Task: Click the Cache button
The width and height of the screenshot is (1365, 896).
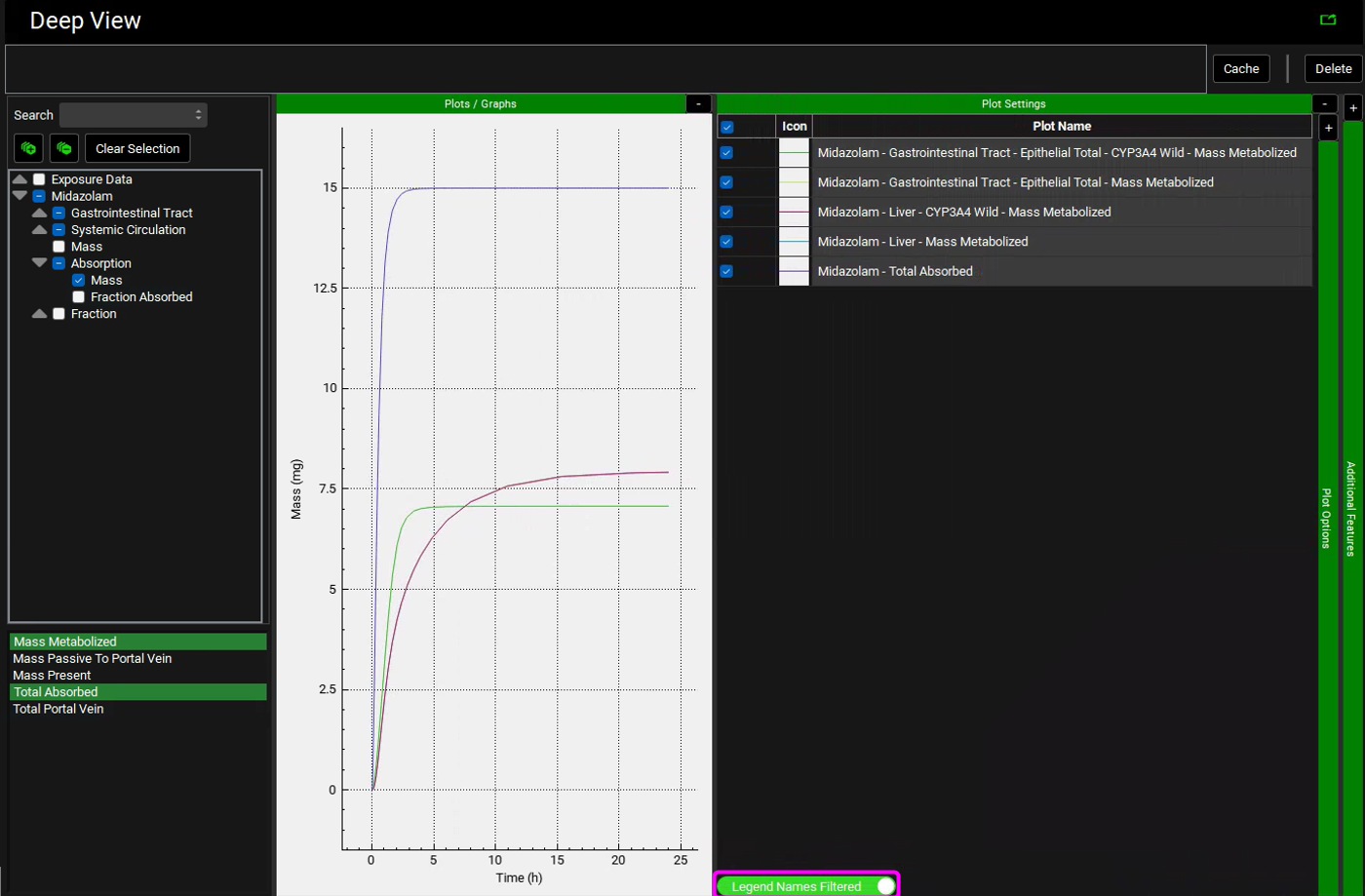Action: pyautogui.click(x=1241, y=68)
